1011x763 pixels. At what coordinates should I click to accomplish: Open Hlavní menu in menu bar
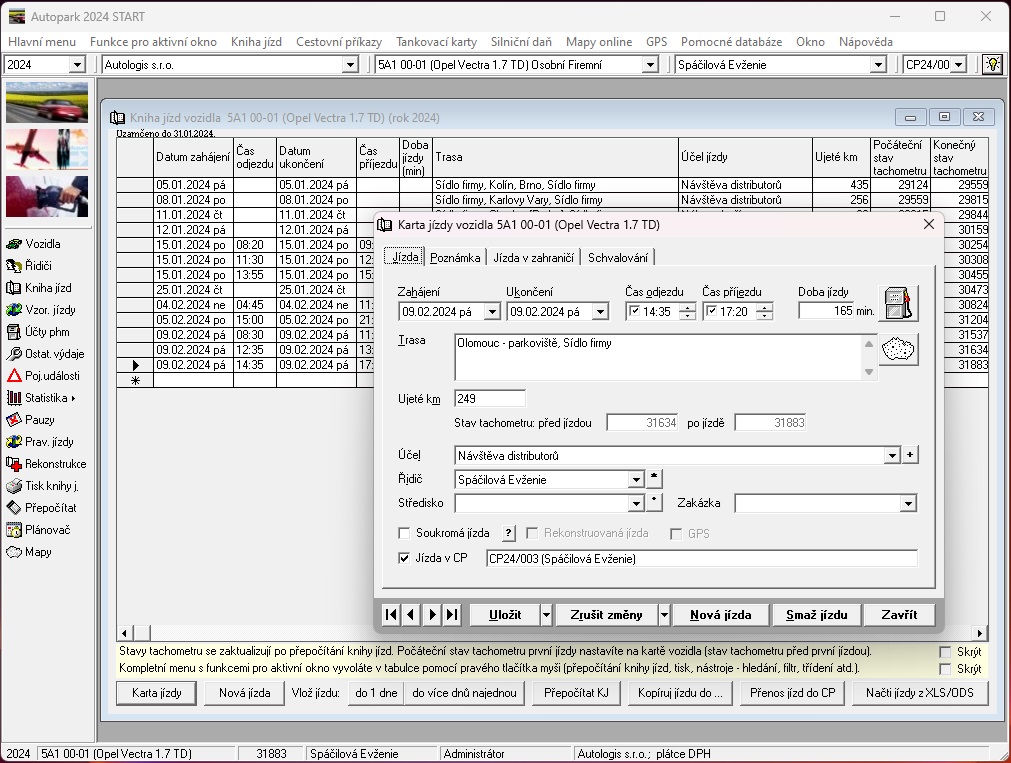click(42, 42)
